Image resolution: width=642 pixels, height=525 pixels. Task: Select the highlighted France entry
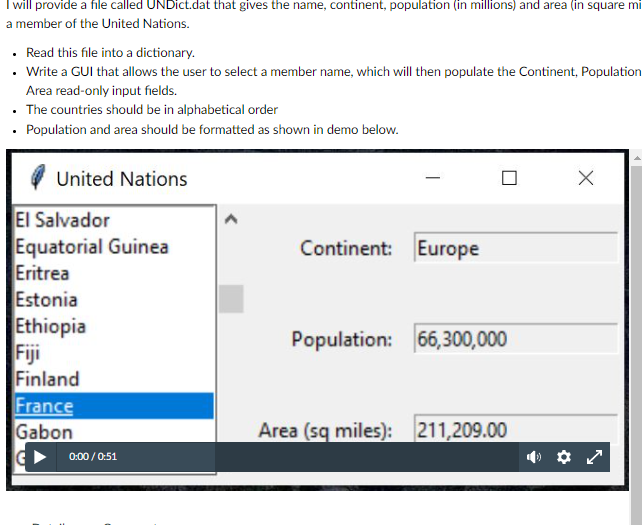(114, 406)
